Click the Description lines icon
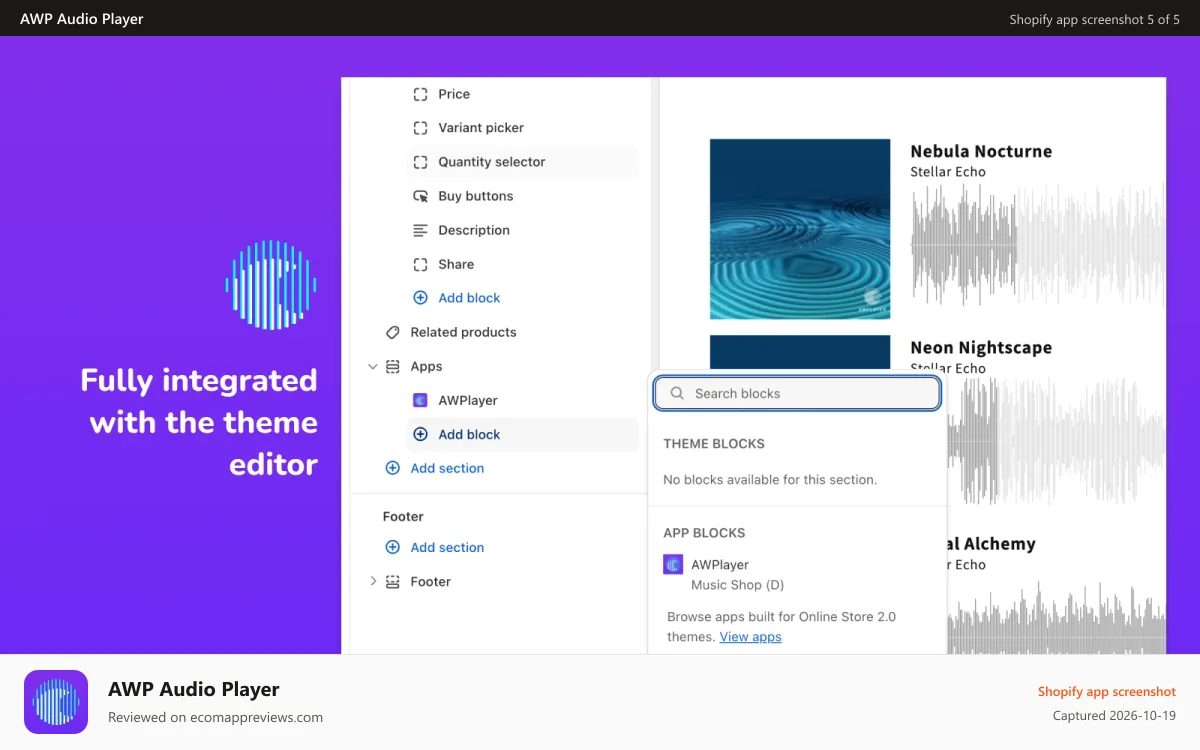Screen dimensions: 1200x750 [420, 230]
